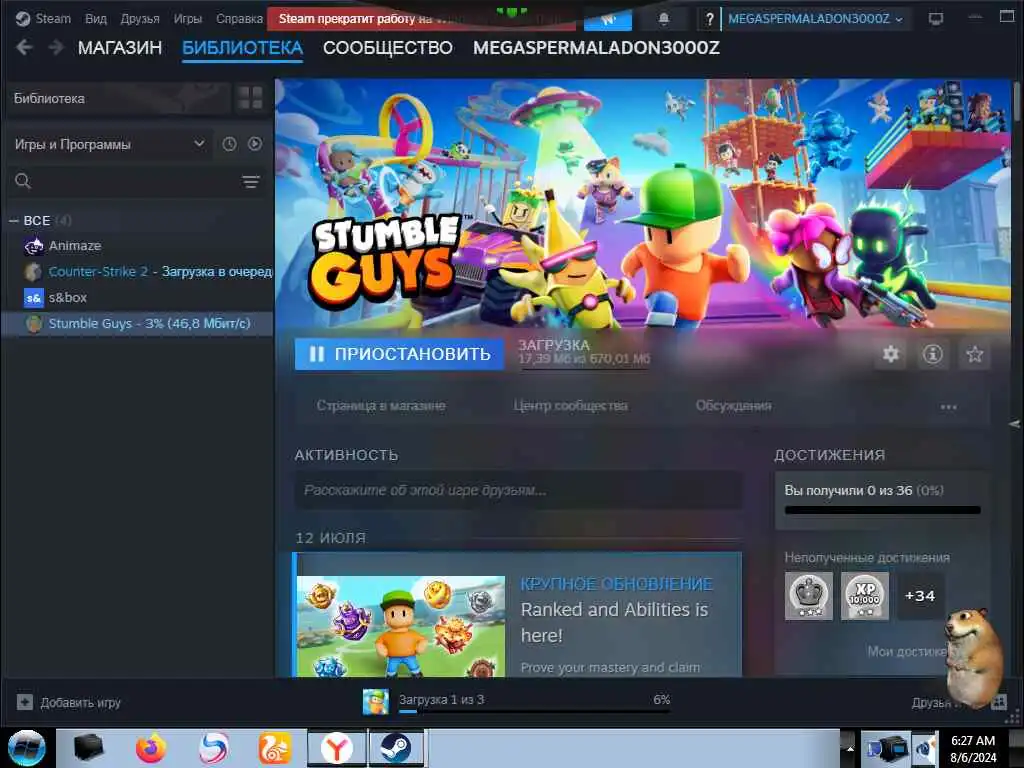
Task: Open the question mark help icon
Action: [709, 19]
